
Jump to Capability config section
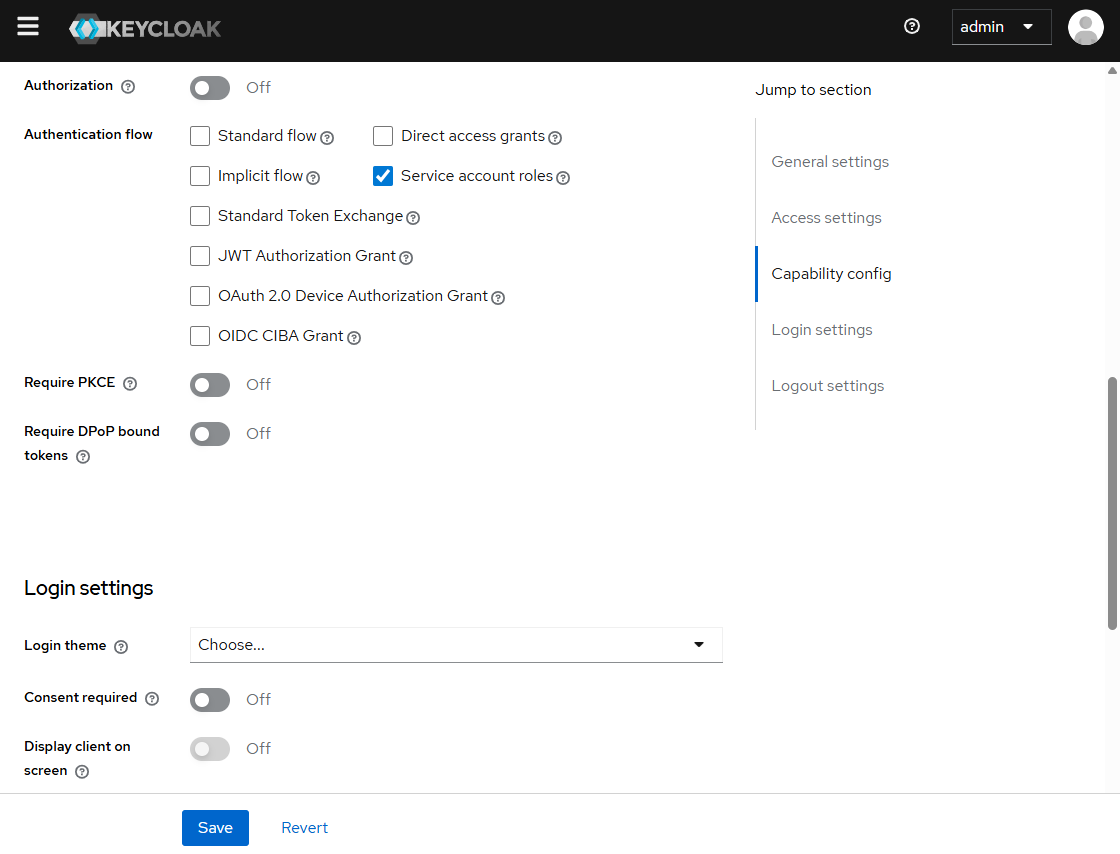click(831, 274)
